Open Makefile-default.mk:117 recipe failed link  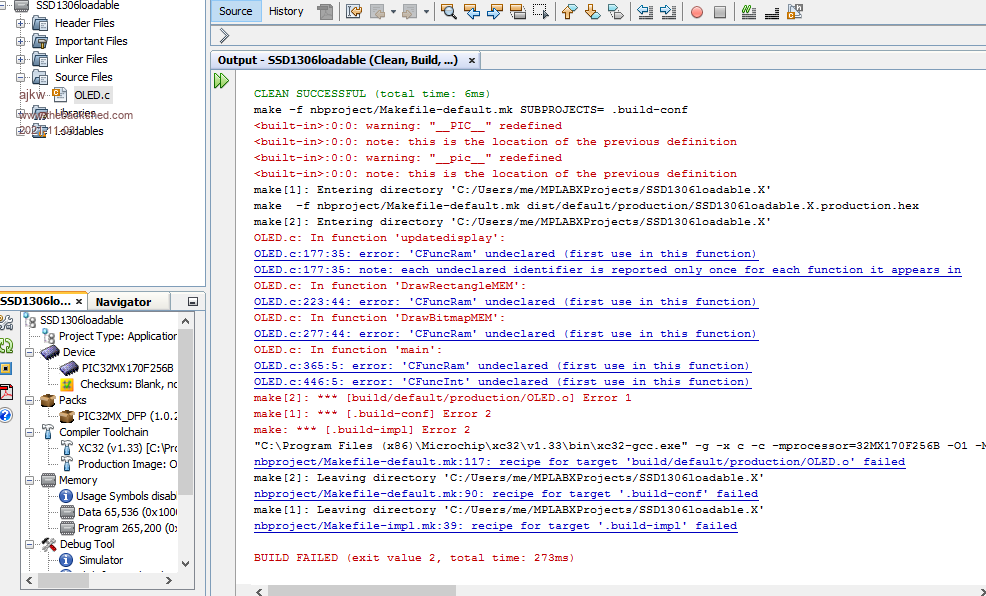[579, 462]
